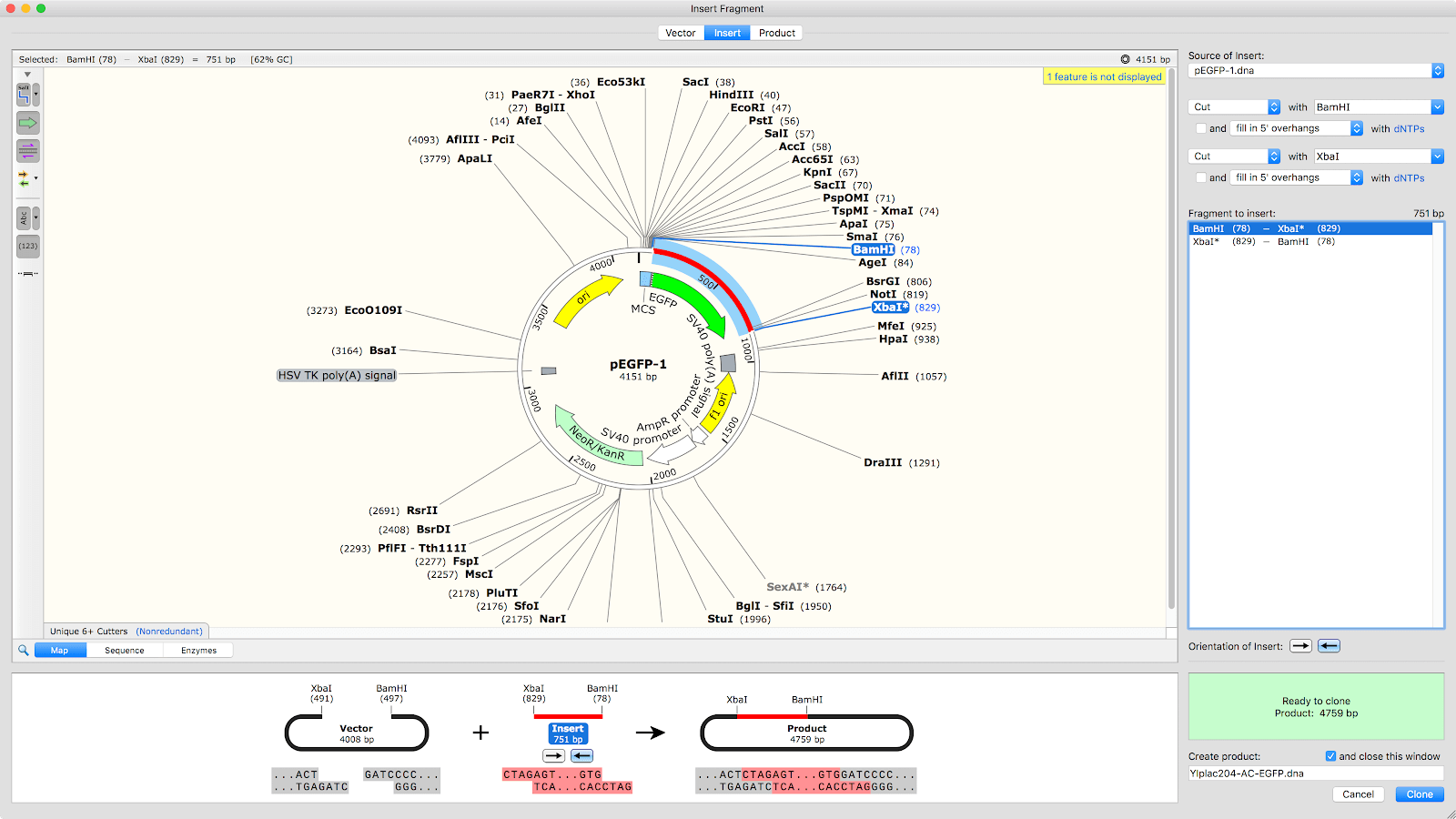Enable fill-in checkbox under BamHI cut
Image resolution: width=1456 pixels, height=819 pixels.
(1201, 129)
